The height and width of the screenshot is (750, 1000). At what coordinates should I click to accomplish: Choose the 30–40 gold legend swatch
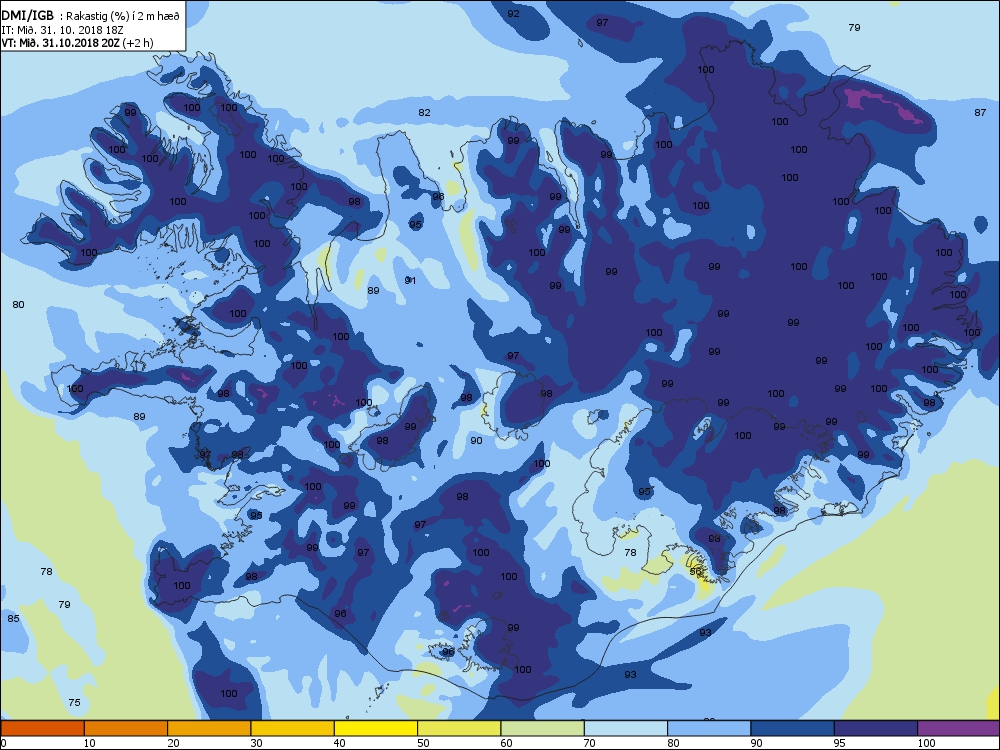pyautogui.click(x=293, y=728)
